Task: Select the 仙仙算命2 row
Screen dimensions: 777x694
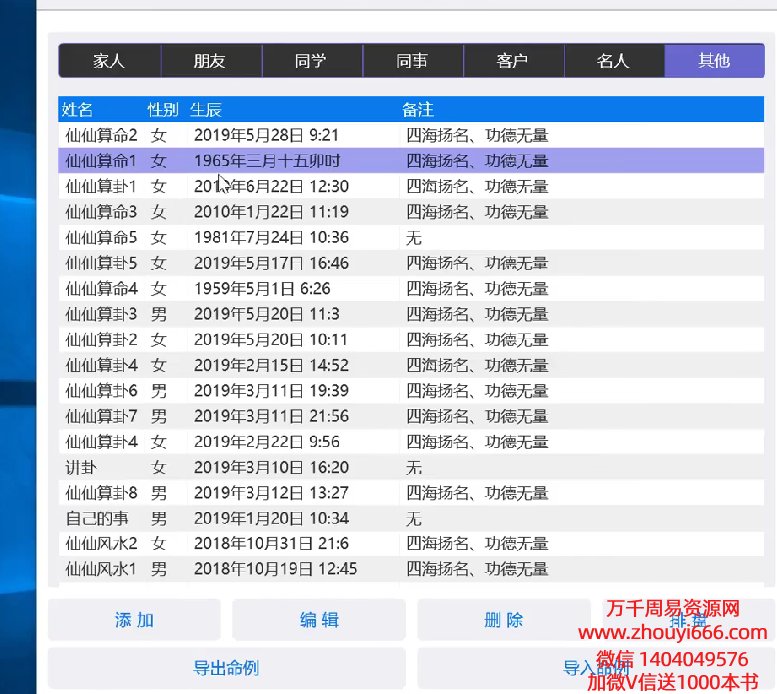Action: pos(101,135)
